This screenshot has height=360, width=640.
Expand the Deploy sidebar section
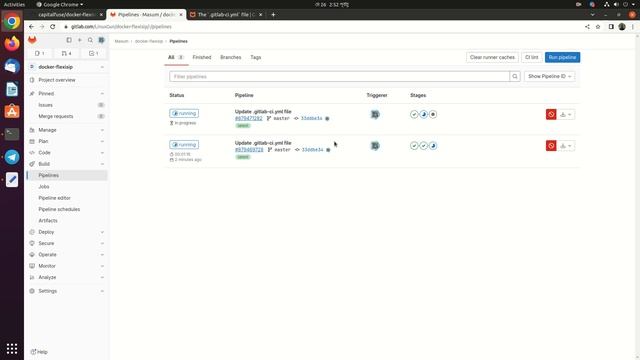67,232
